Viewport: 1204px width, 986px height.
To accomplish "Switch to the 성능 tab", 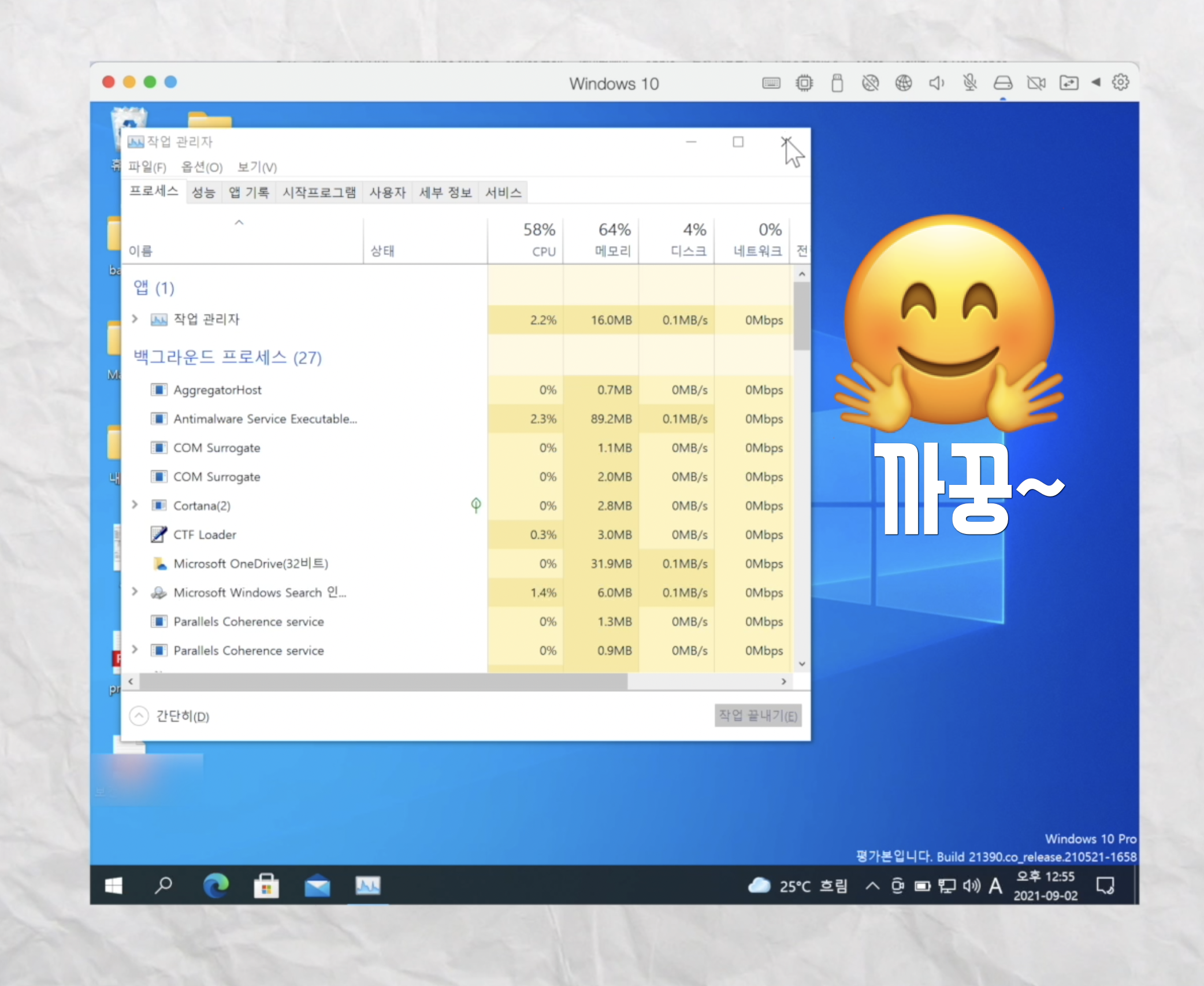I will (203, 192).
